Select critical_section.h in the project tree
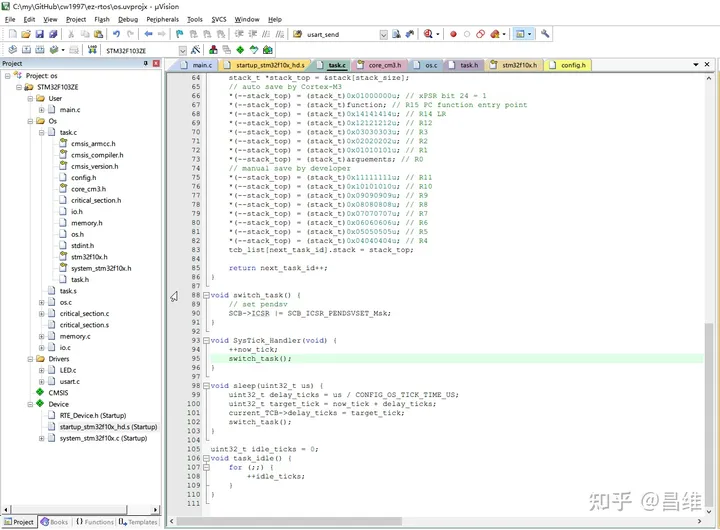This screenshot has width=720, height=530. pyautogui.click(x=96, y=200)
